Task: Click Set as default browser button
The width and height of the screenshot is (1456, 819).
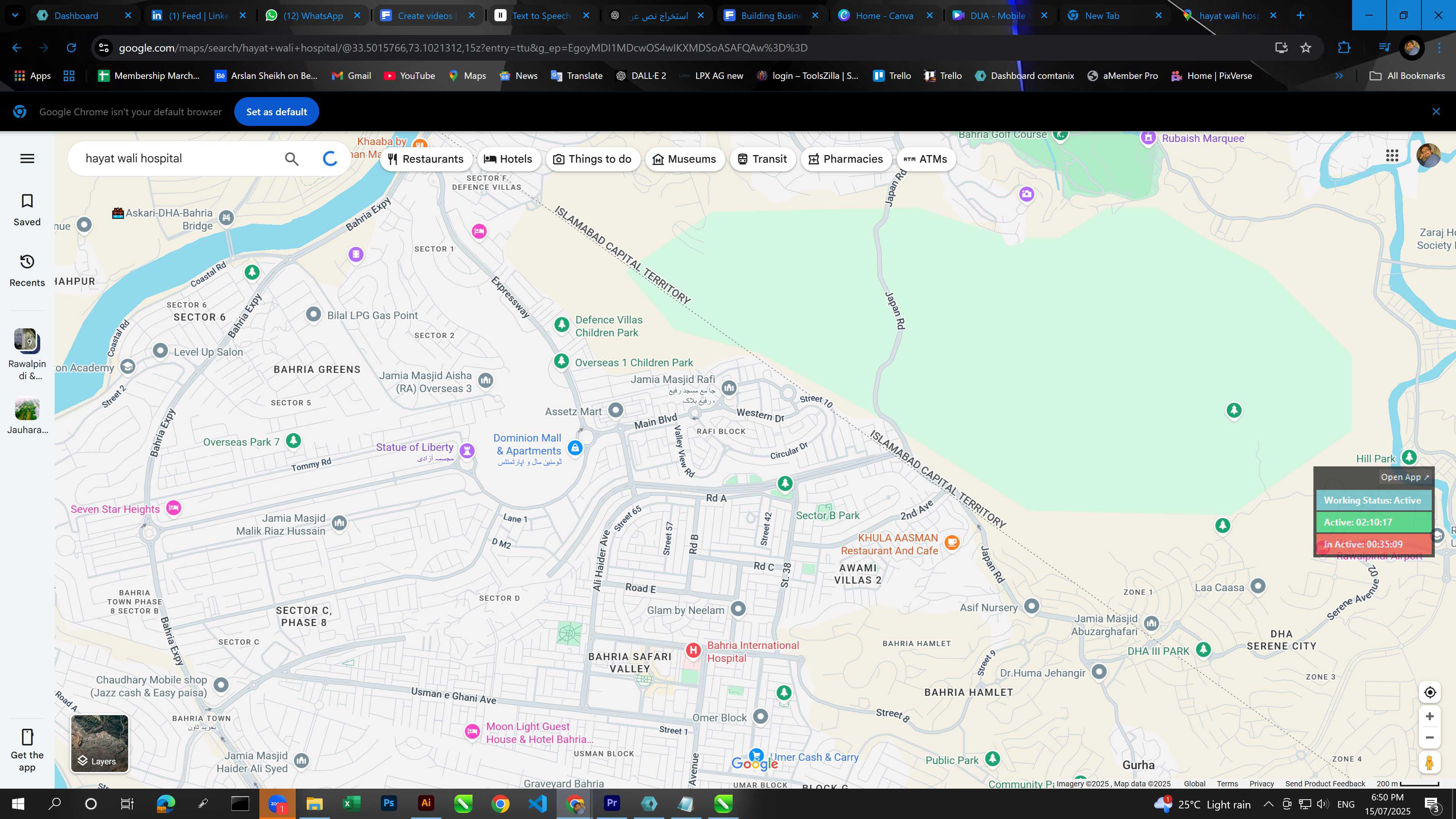Action: pos(276,111)
